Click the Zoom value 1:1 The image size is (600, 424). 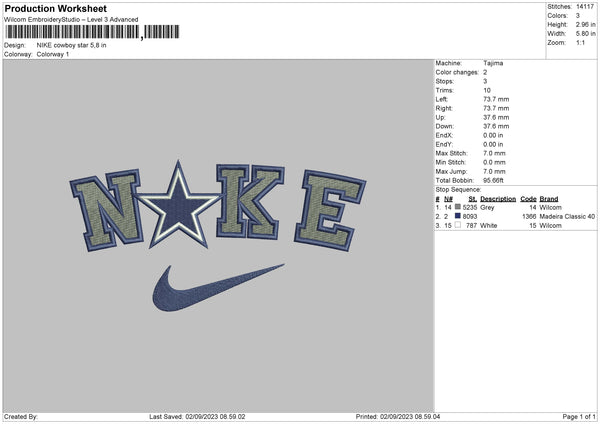click(580, 43)
